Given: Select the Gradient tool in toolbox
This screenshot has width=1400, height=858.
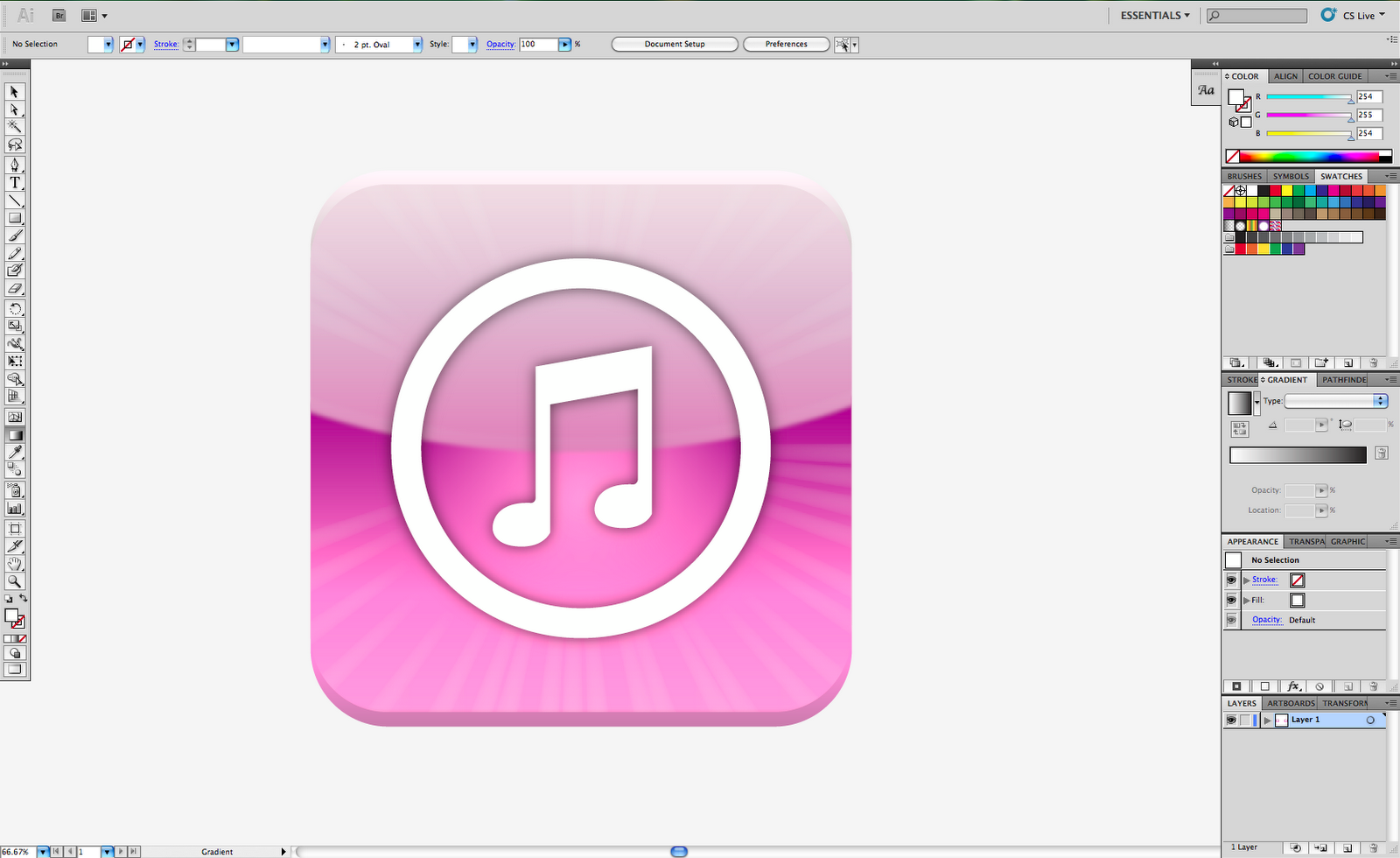Looking at the screenshot, I should [15, 434].
